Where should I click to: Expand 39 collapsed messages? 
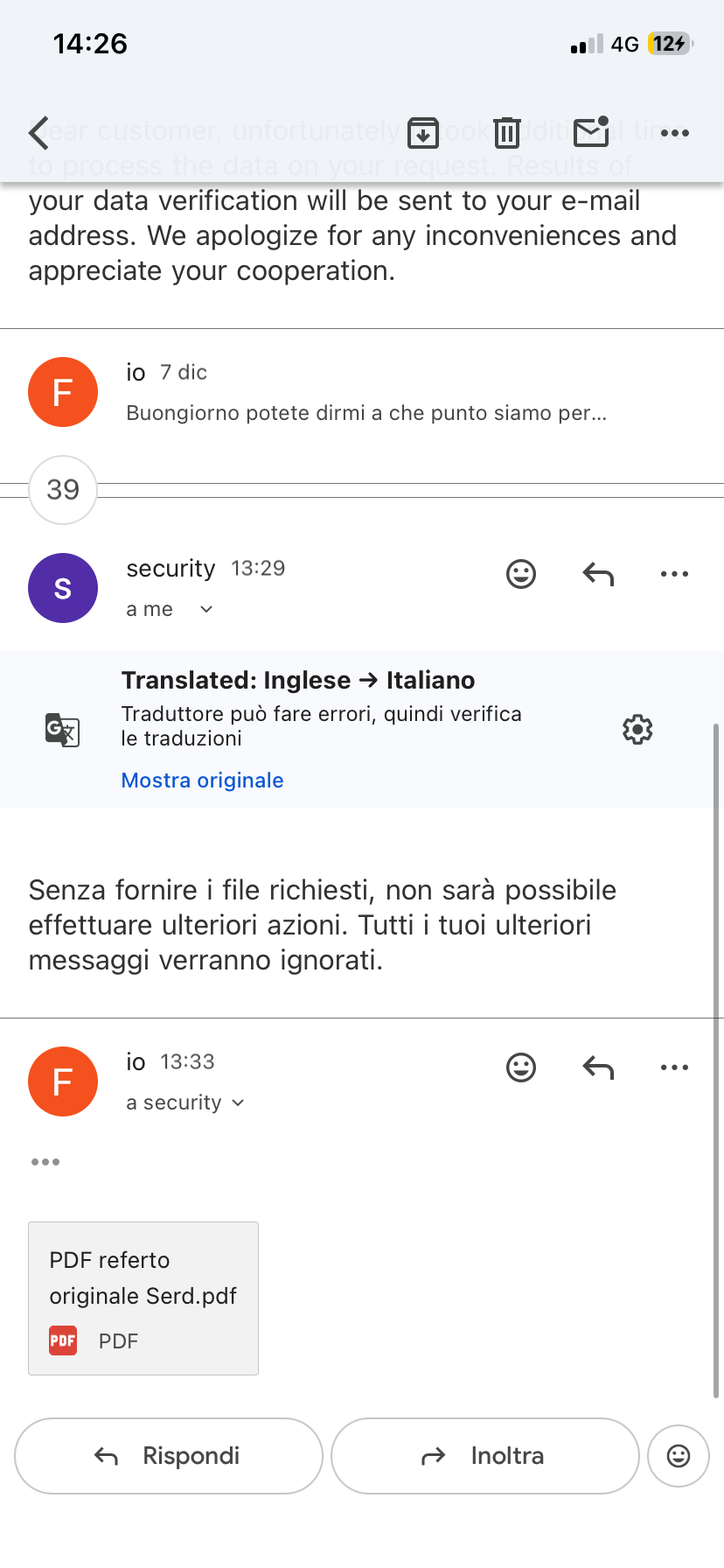63,490
